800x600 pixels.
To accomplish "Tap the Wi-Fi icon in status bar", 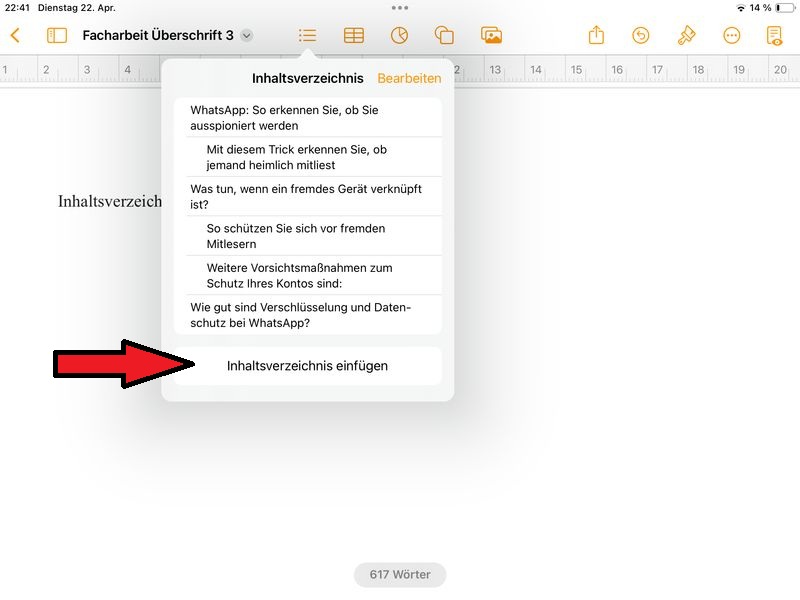I will pos(741,8).
